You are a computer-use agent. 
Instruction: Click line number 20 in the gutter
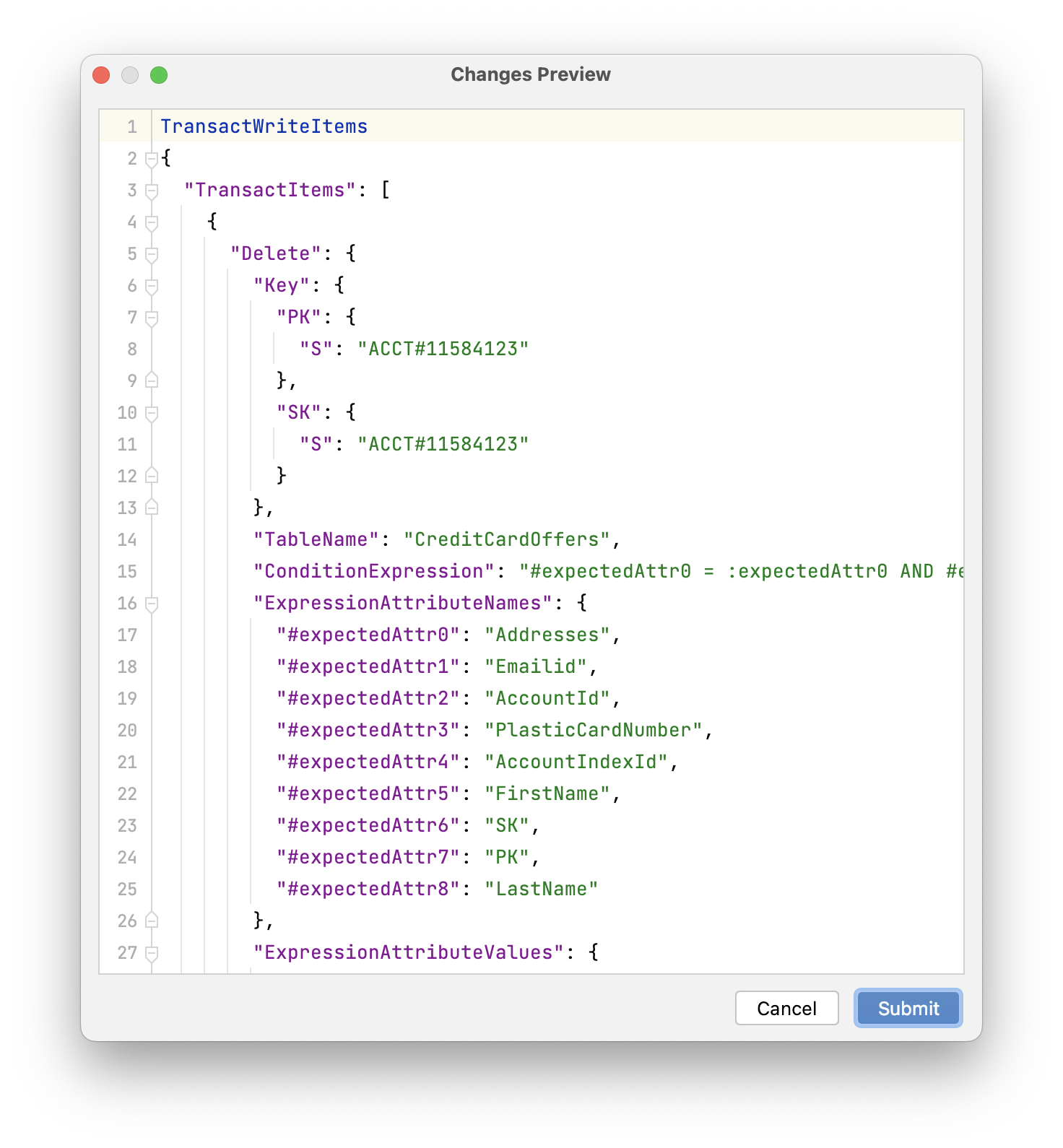point(127,730)
